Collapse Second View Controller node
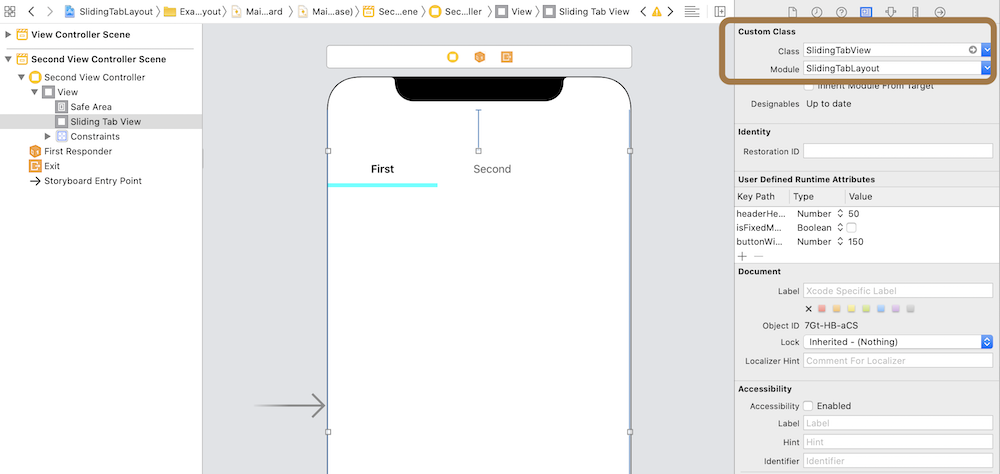 click(21, 77)
